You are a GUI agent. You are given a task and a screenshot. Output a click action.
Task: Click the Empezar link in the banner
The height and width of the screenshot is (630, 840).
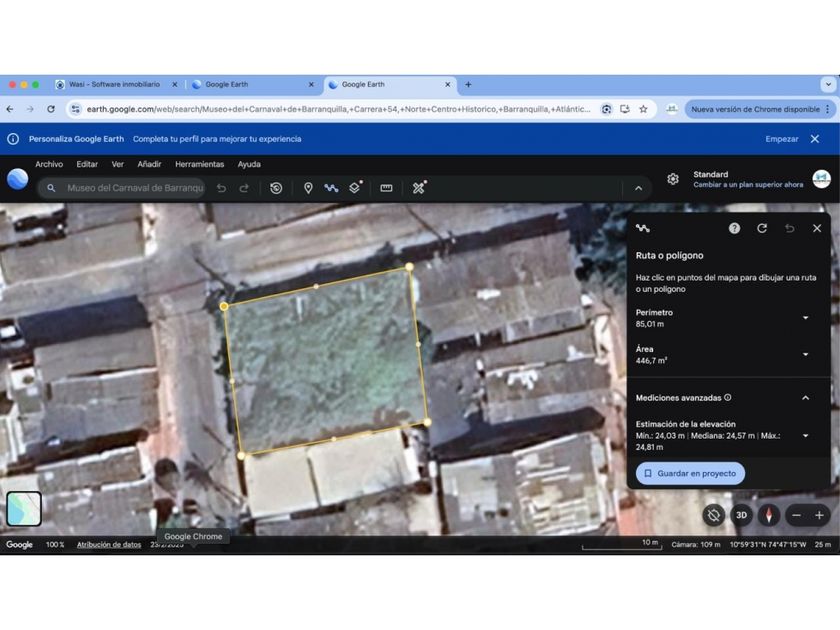click(x=781, y=139)
